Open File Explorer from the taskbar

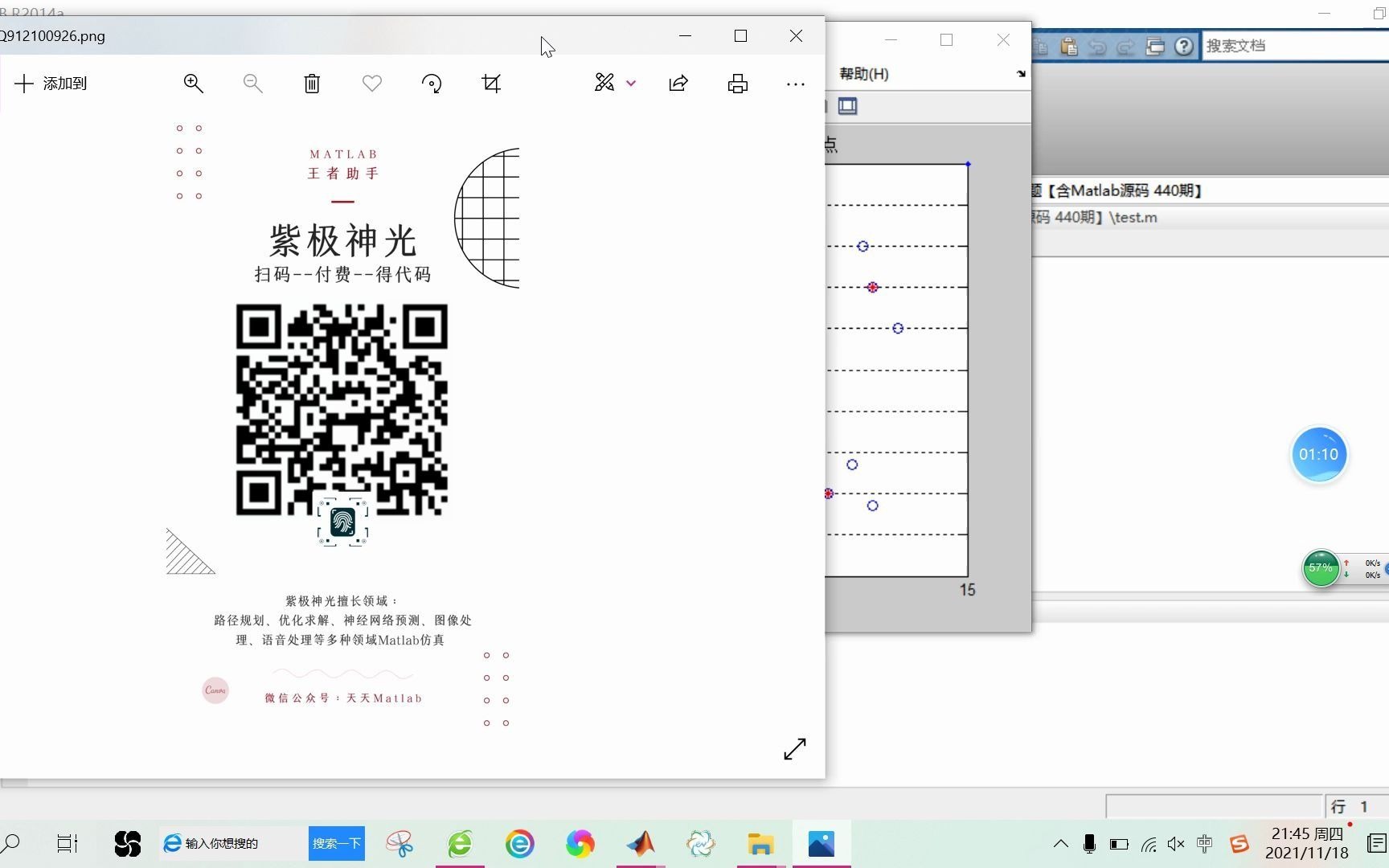point(760,844)
